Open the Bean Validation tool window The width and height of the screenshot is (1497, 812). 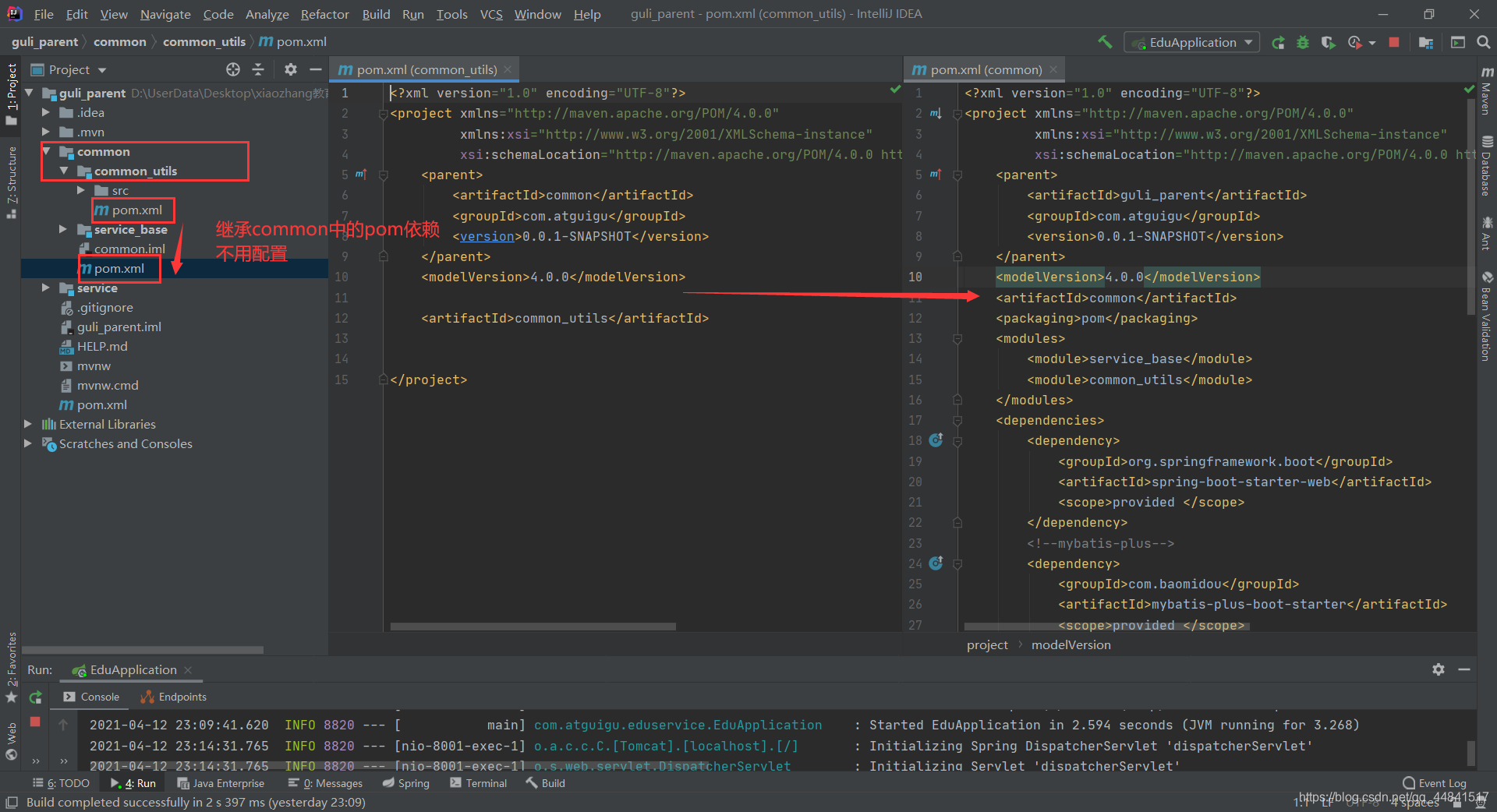click(x=1487, y=316)
